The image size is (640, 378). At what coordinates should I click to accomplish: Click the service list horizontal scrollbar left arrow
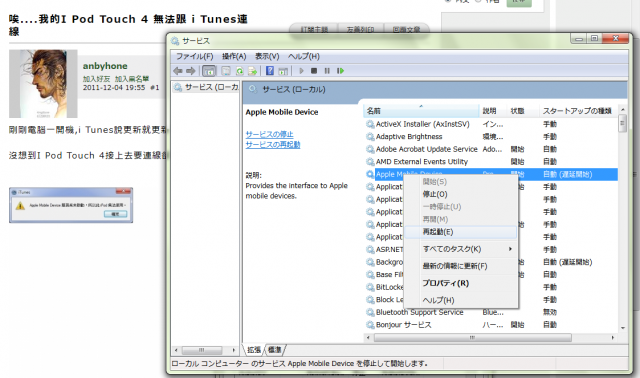[x=368, y=338]
